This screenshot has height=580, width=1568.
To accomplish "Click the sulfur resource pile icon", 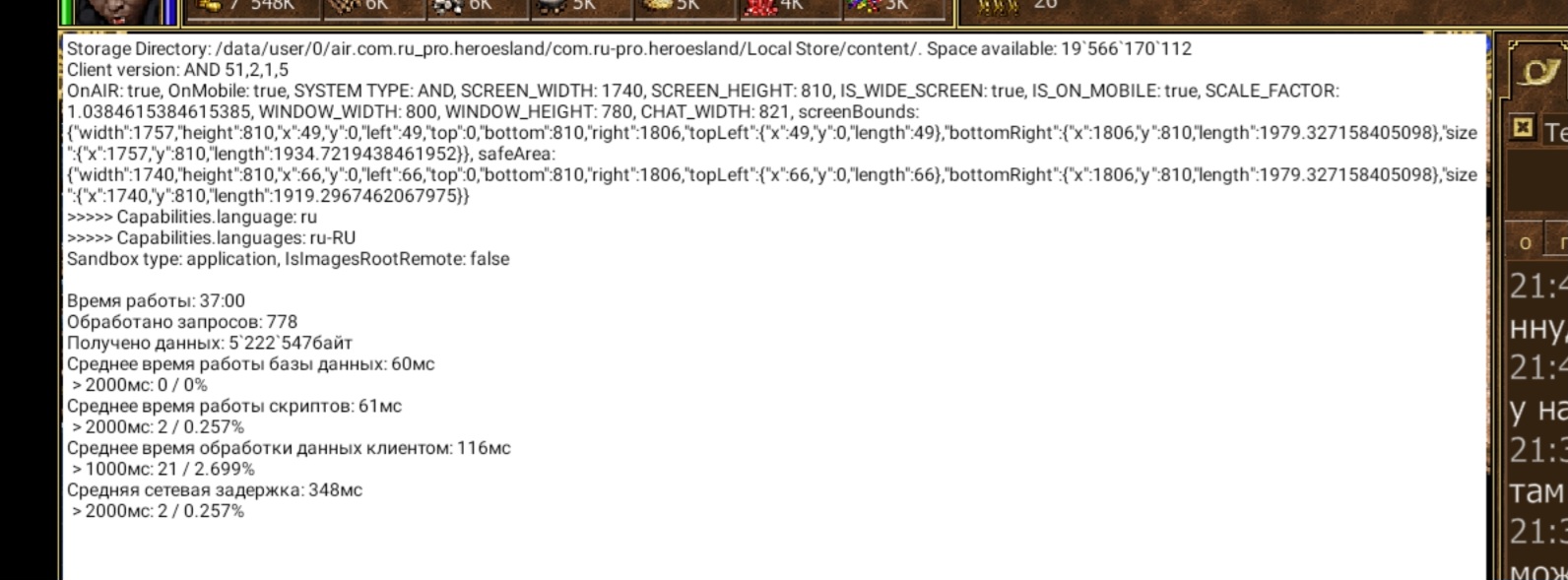I will coord(659,6).
